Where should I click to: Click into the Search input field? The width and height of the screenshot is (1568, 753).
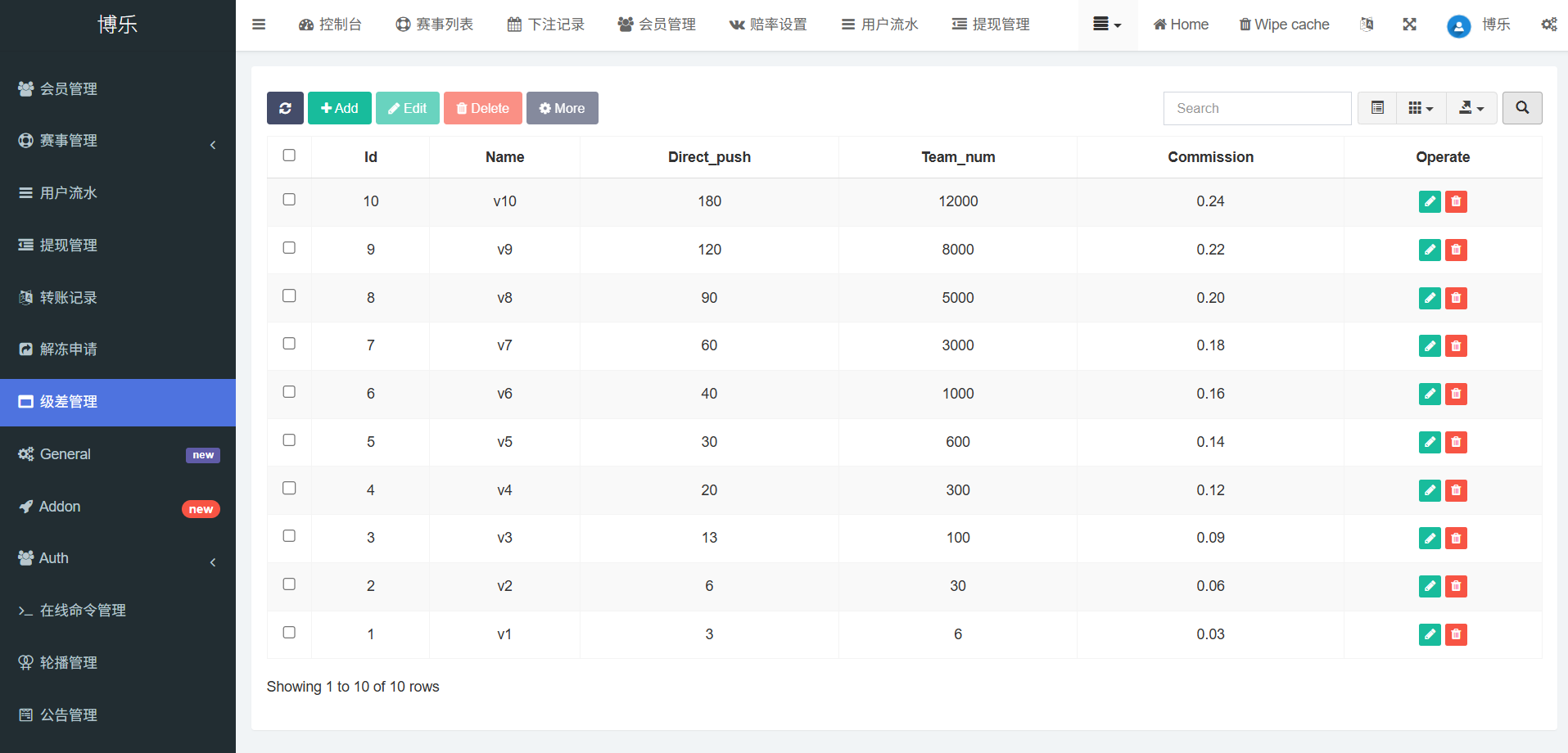pos(1257,108)
